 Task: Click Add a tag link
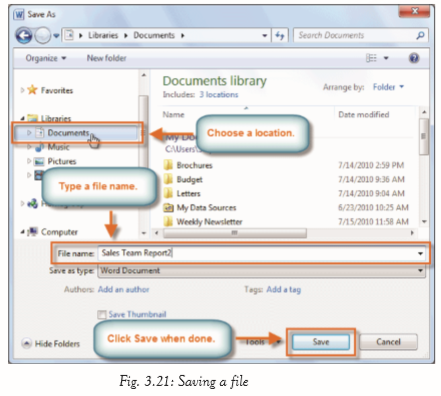click(x=284, y=289)
